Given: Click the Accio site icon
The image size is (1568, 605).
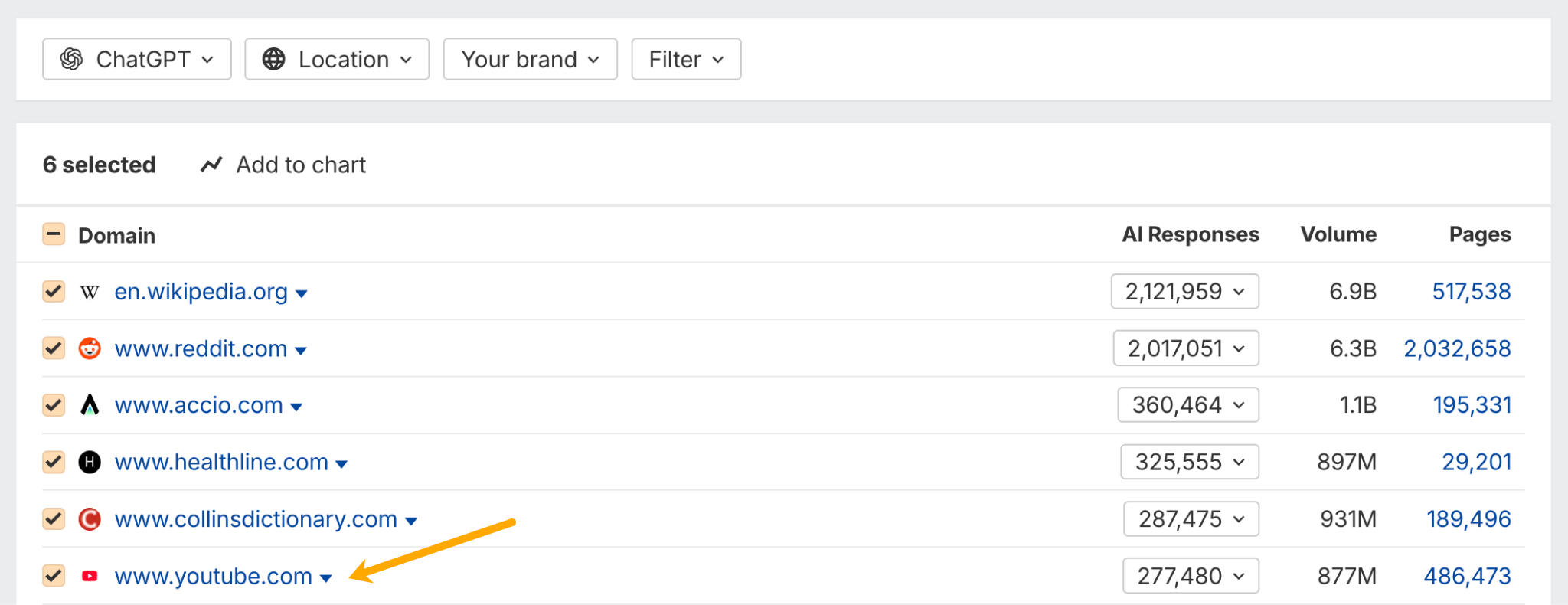Looking at the screenshot, I should (x=90, y=405).
